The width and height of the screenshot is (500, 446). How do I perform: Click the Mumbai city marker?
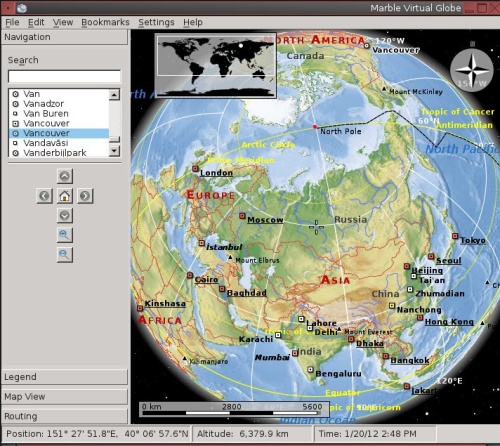click(x=295, y=353)
